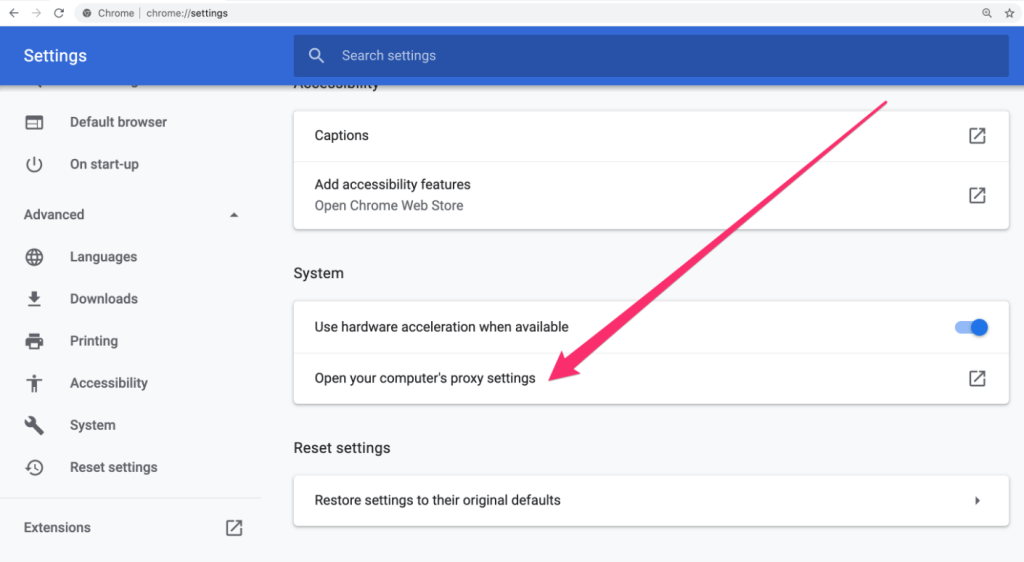The image size is (1024, 562).
Task: Click the bookmark star icon
Action: 1010,13
